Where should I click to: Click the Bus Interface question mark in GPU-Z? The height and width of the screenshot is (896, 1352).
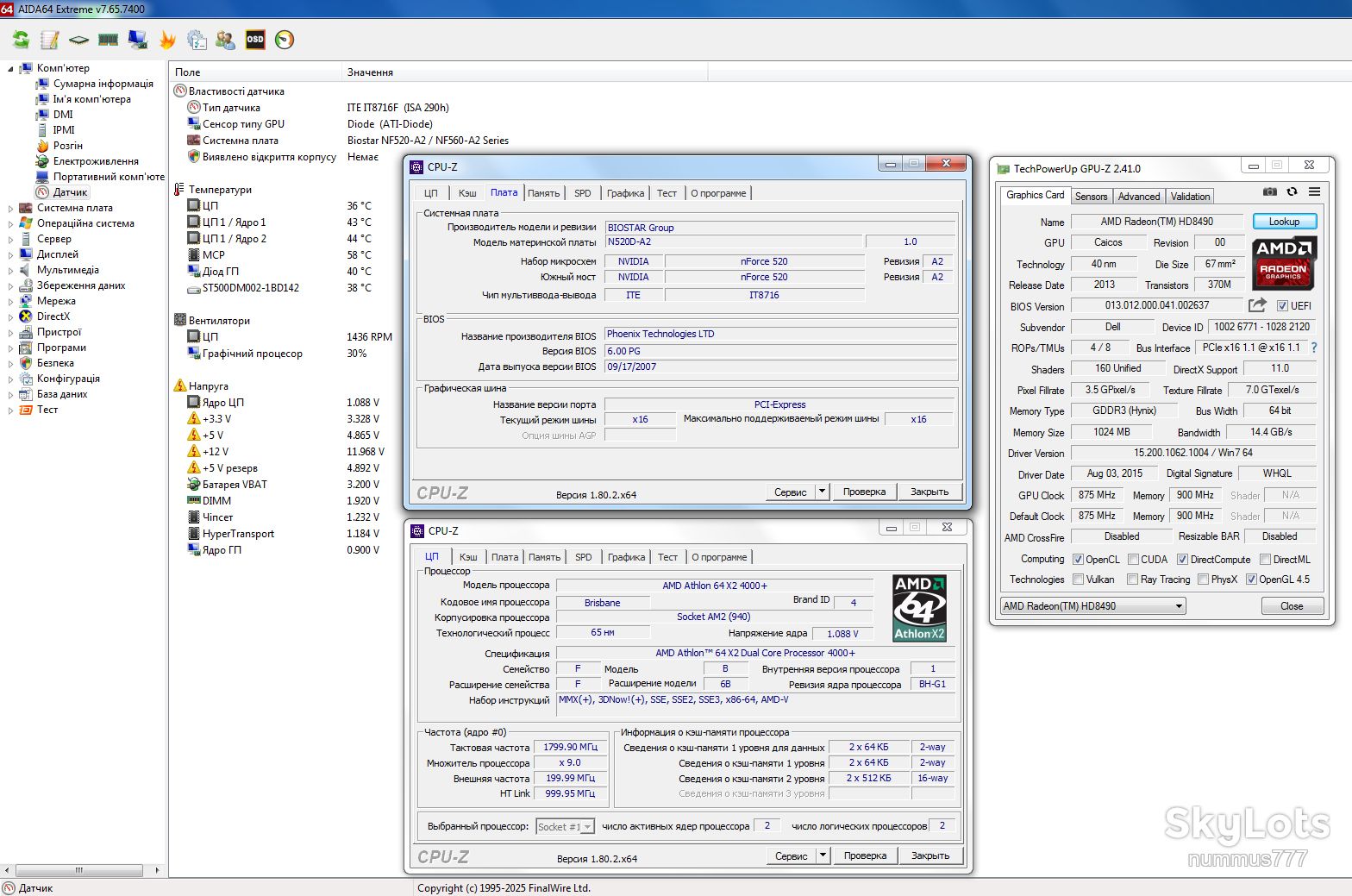1314,348
